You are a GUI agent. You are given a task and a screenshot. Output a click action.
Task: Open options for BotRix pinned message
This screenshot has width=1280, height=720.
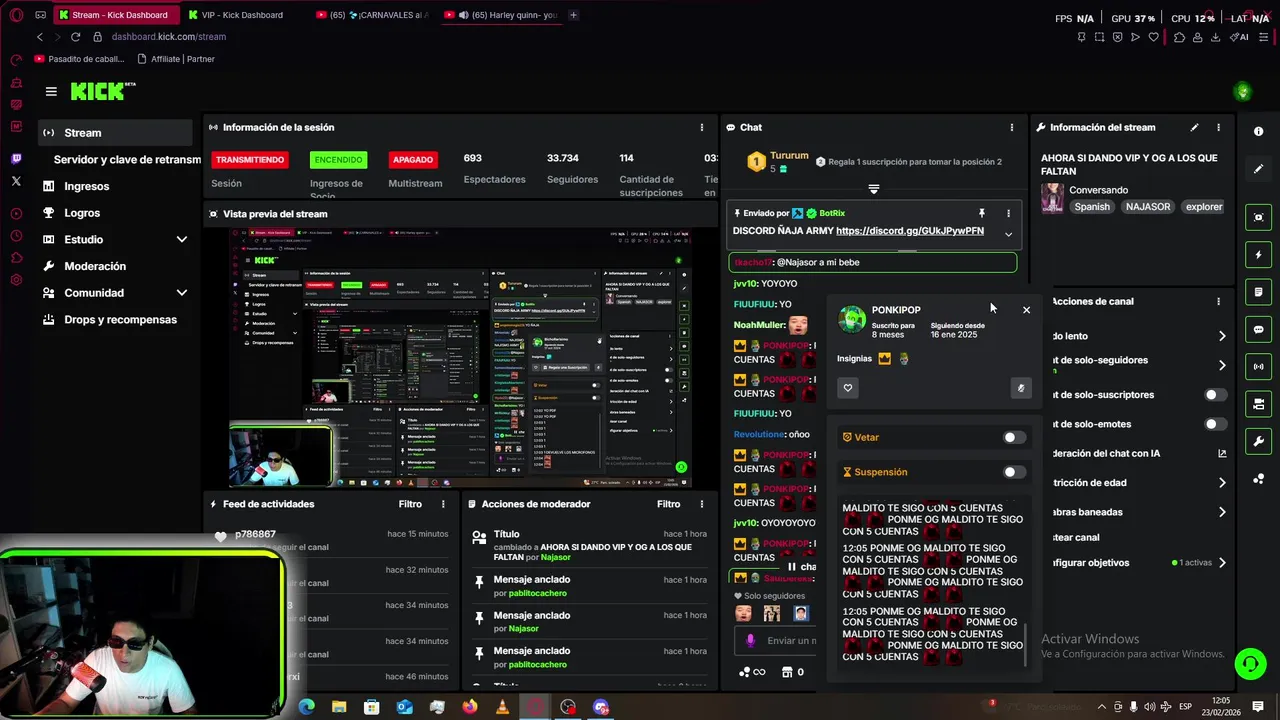(1008, 213)
